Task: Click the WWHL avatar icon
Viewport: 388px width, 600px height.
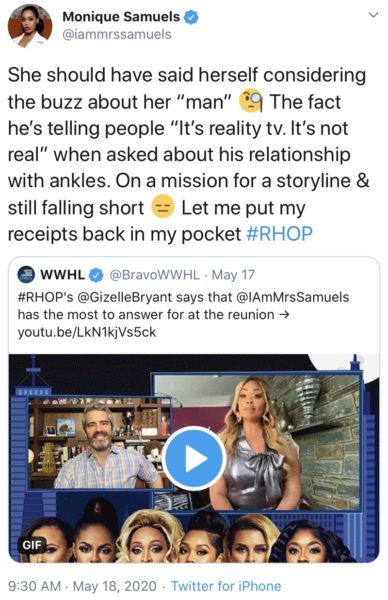Action: pyautogui.click(x=26, y=275)
